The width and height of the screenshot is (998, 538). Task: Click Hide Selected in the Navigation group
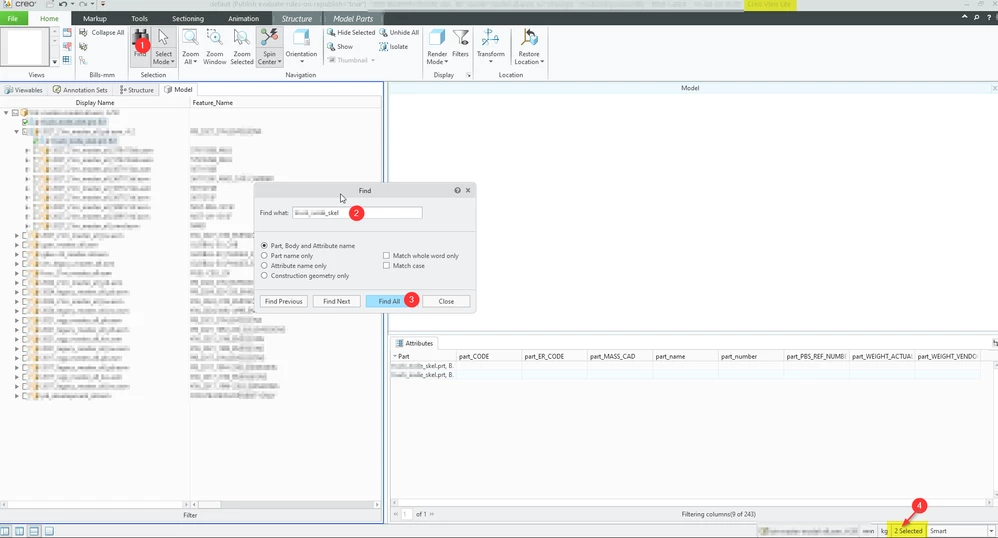(351, 32)
